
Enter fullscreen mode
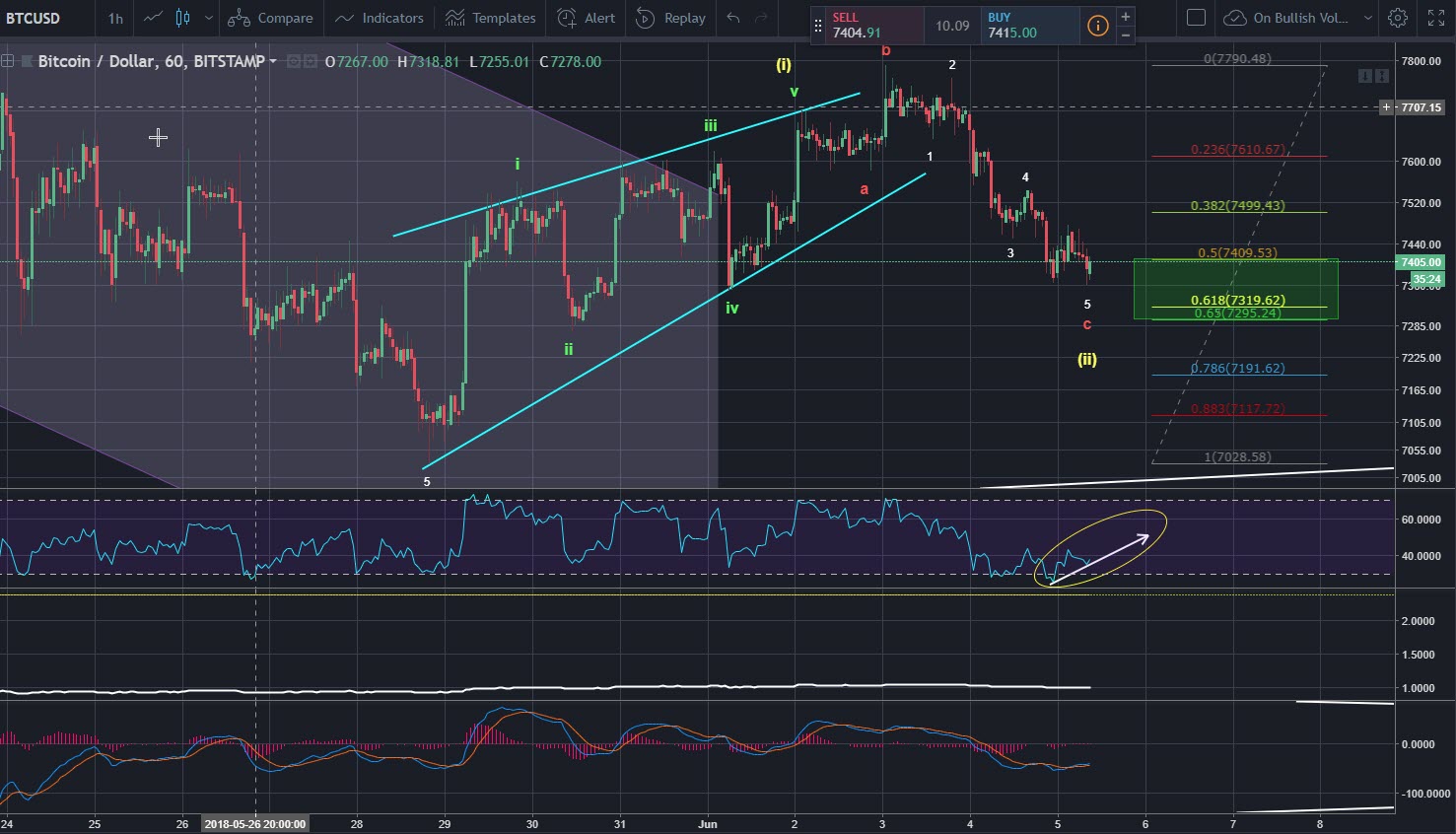point(1435,18)
